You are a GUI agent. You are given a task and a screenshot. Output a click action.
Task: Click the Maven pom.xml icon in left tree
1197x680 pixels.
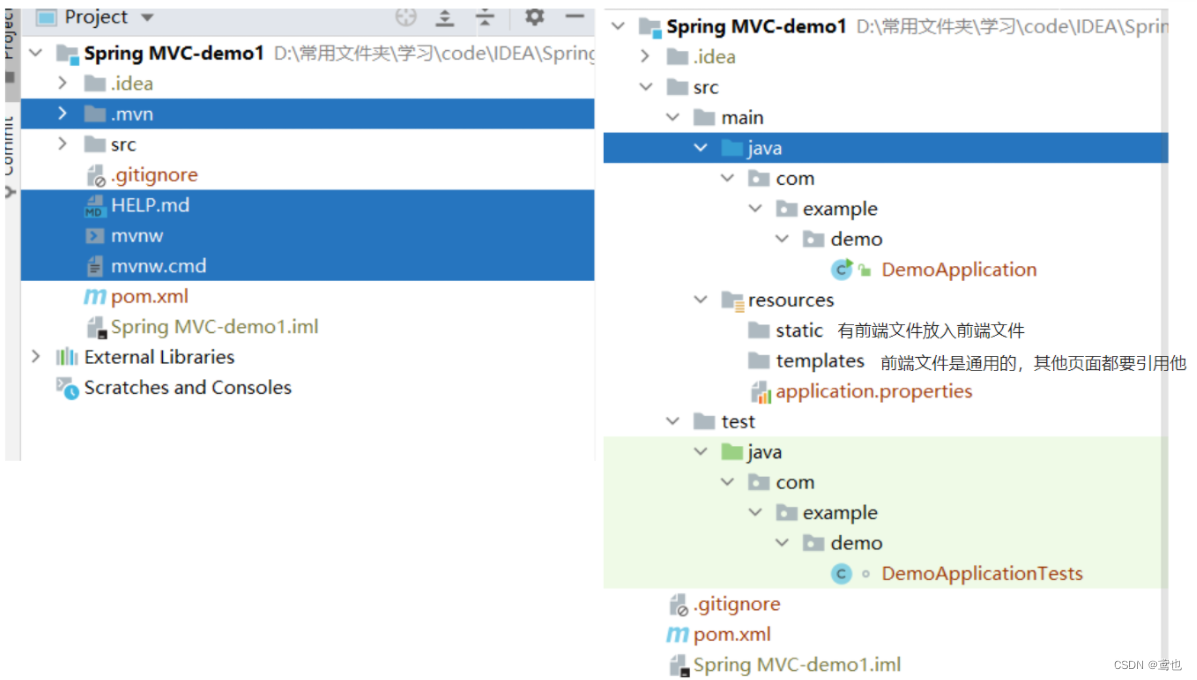click(95, 296)
